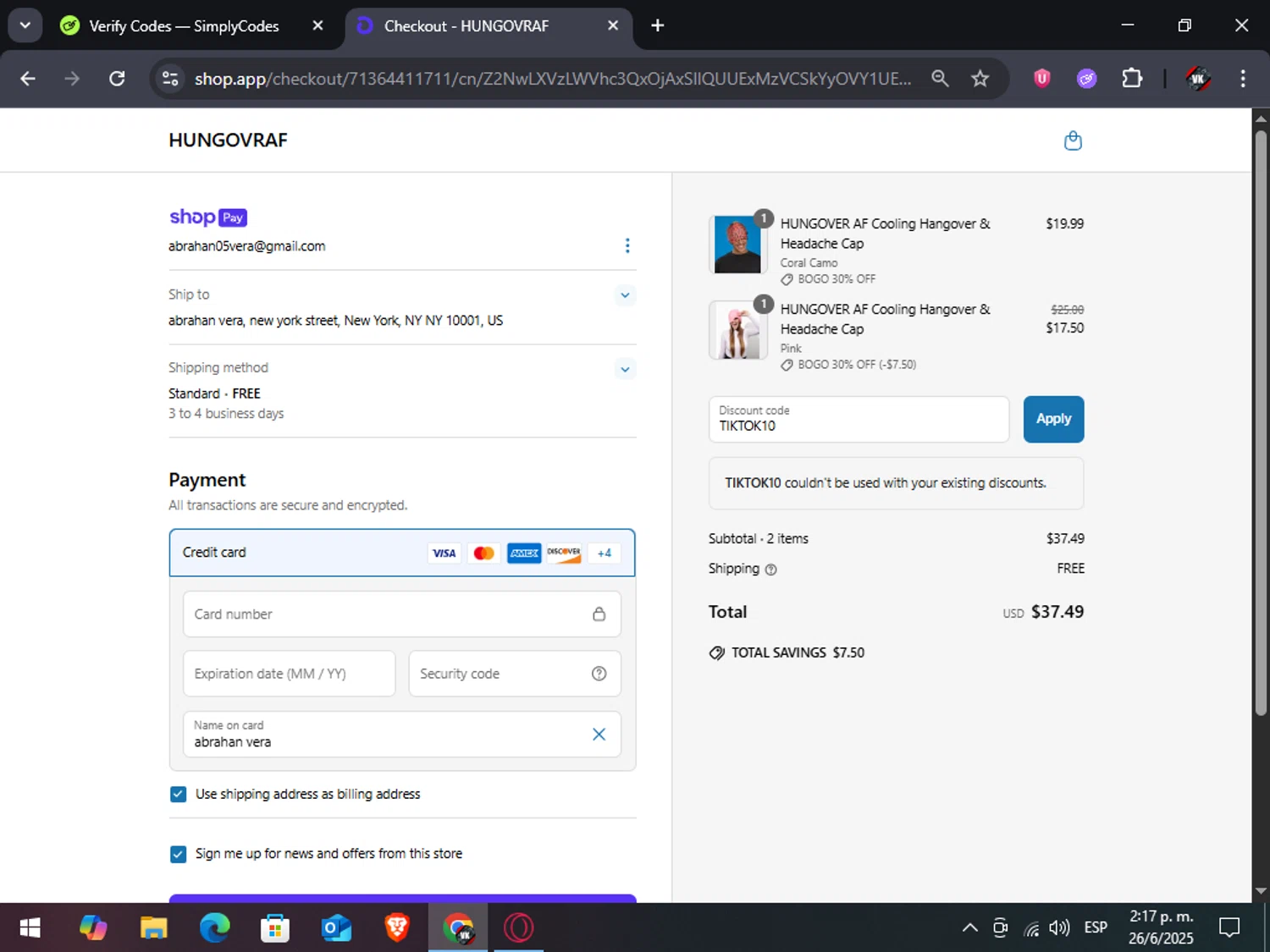This screenshot has height=952, width=1270.
Task: View site information icon
Action: pos(170,79)
